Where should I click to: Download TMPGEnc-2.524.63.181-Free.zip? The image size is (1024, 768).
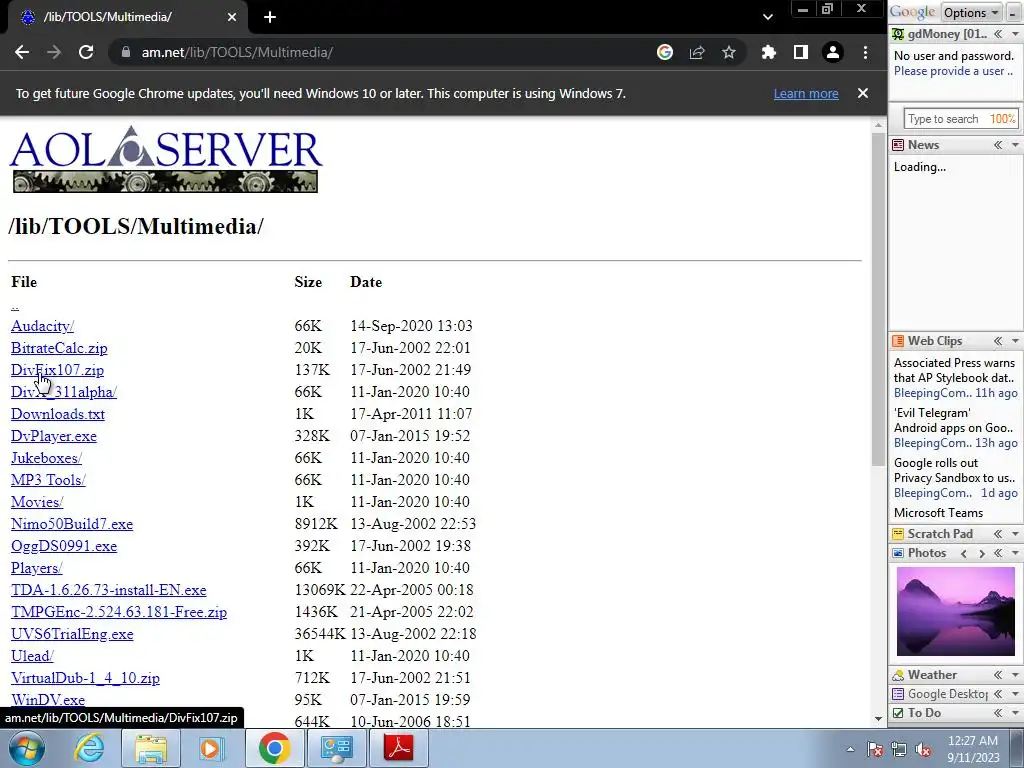point(119,612)
